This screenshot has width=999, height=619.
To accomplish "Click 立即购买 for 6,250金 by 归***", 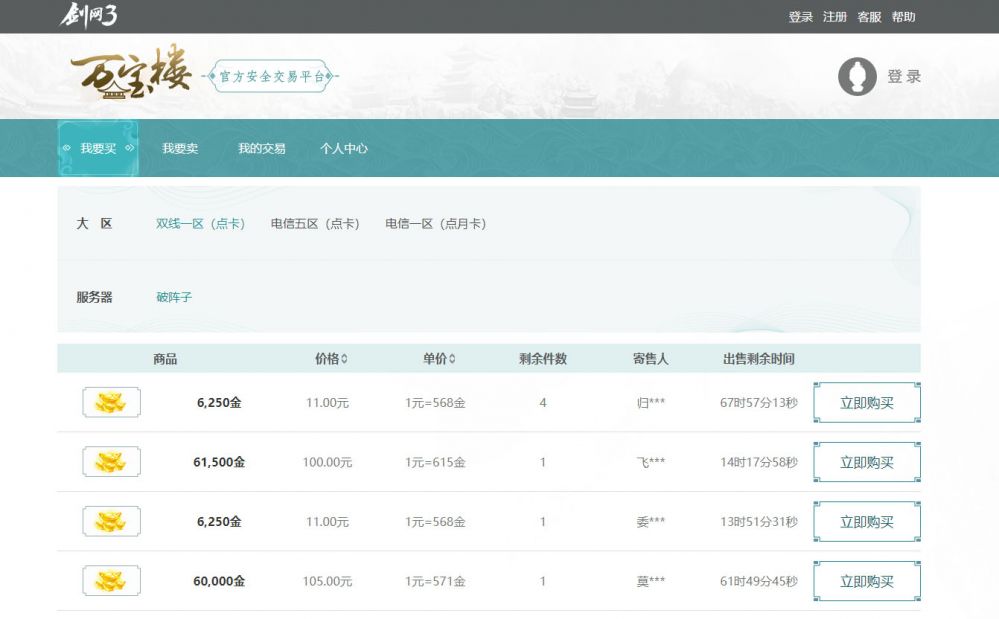I will click(x=867, y=402).
